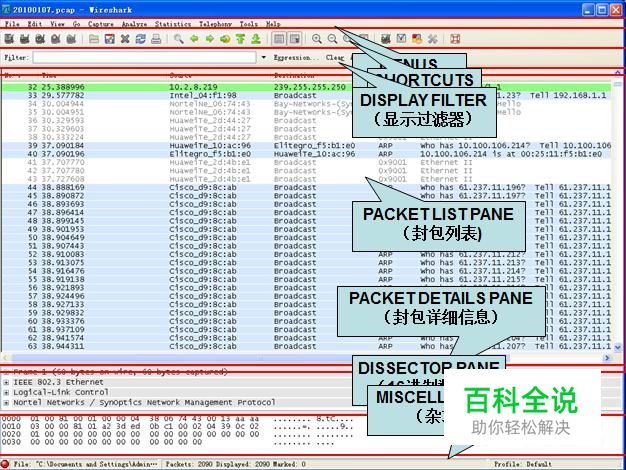Open the Help menu

pyautogui.click(x=273, y=24)
